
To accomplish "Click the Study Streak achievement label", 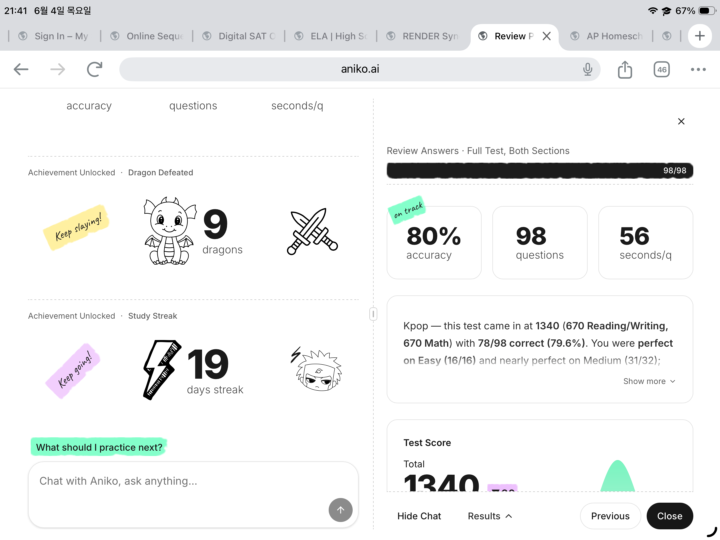I will coord(152,316).
